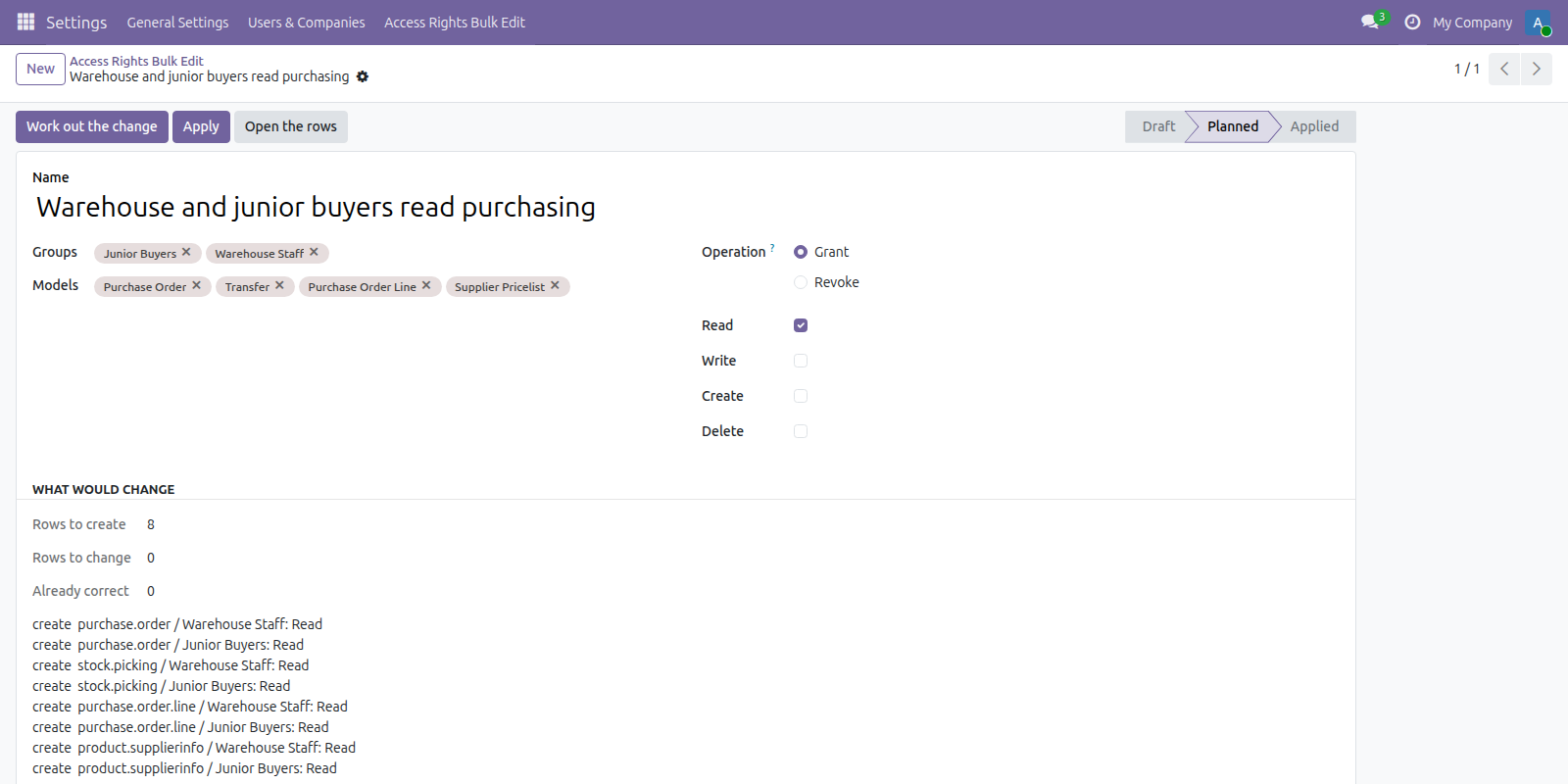
Task: Remove the Supplier Pricelist model tag
Action: [555, 285]
